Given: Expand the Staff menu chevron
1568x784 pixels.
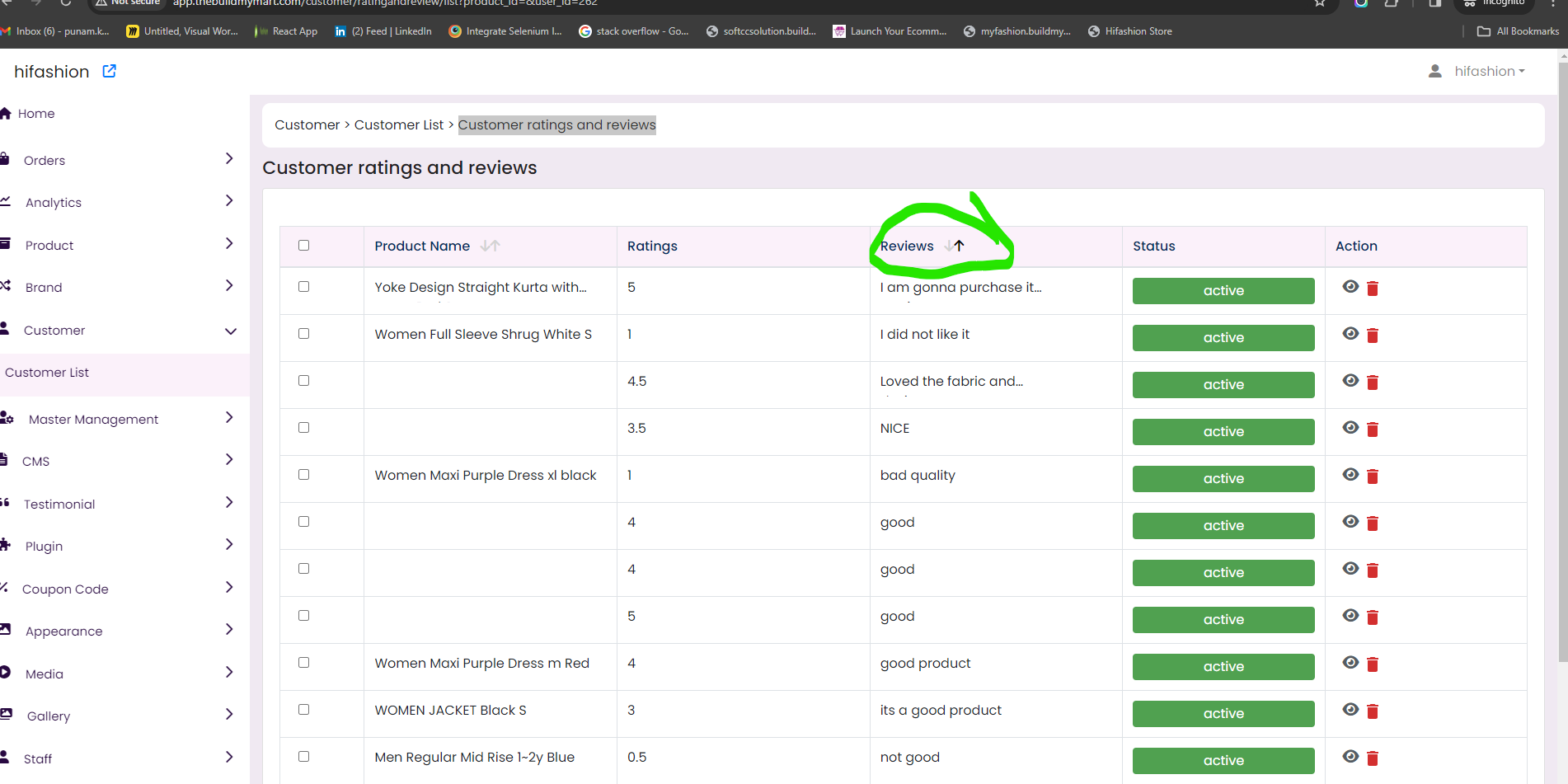Looking at the screenshot, I should [229, 757].
